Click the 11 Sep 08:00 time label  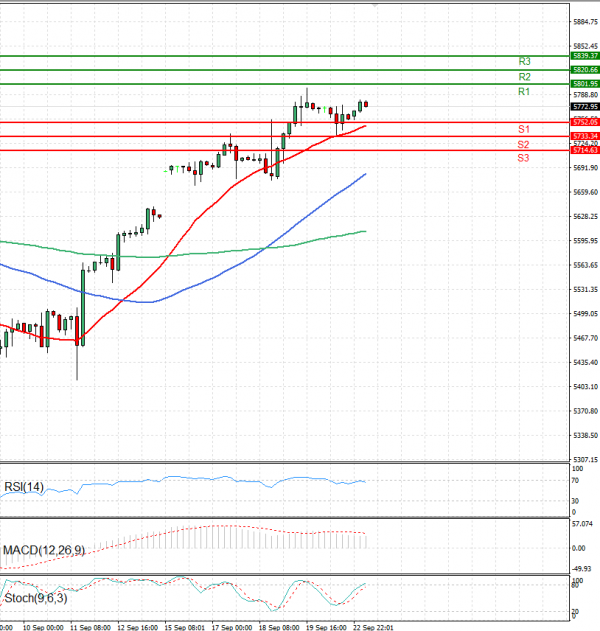(x=91, y=627)
